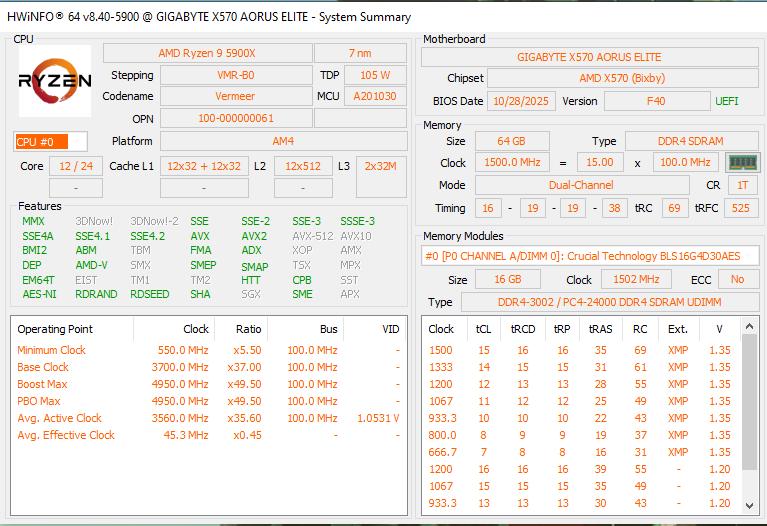
Task: Click the 1.0531 V VID value
Action: point(378,418)
